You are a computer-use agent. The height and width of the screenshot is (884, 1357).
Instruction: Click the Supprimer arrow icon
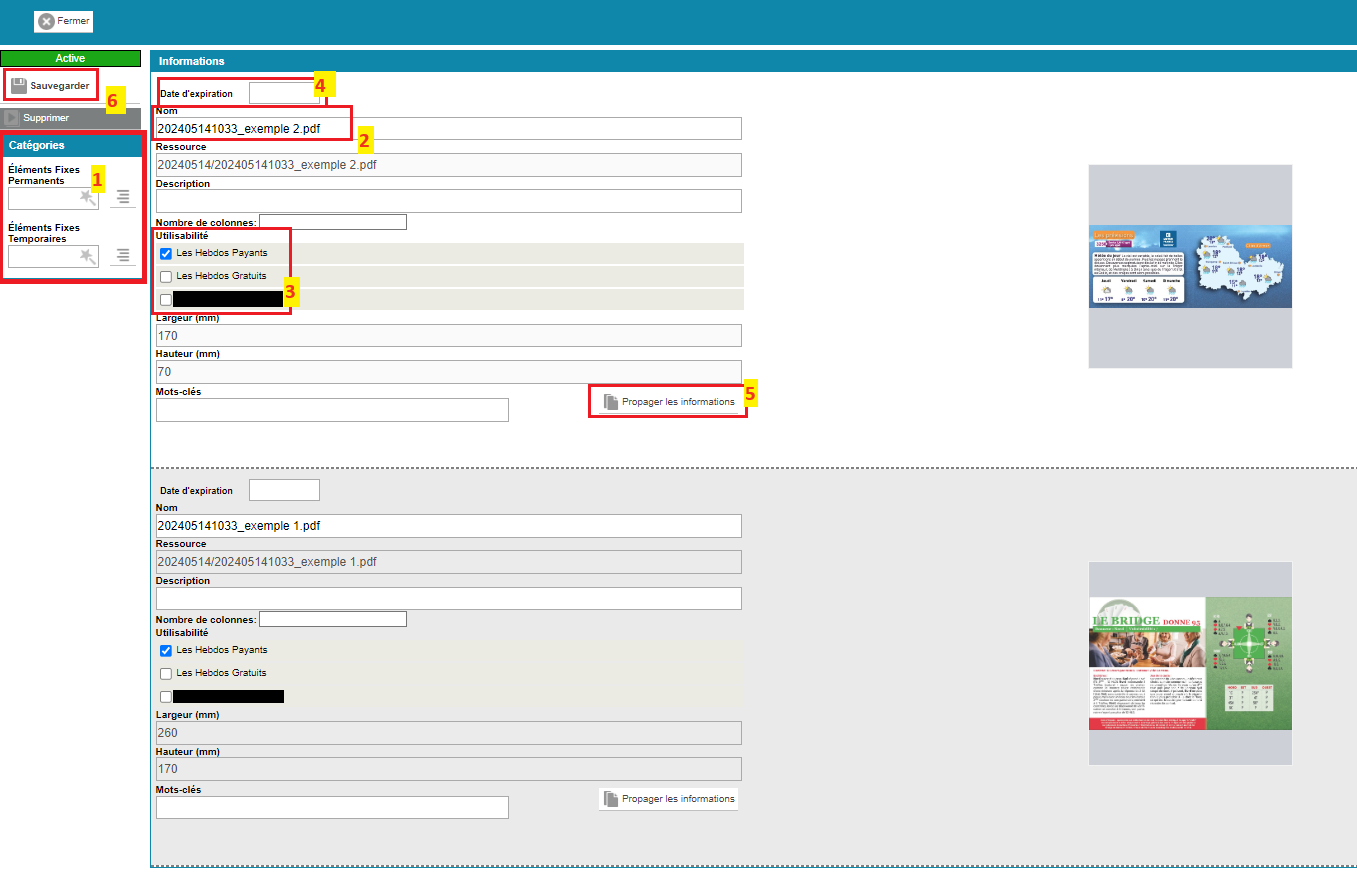coord(12,118)
